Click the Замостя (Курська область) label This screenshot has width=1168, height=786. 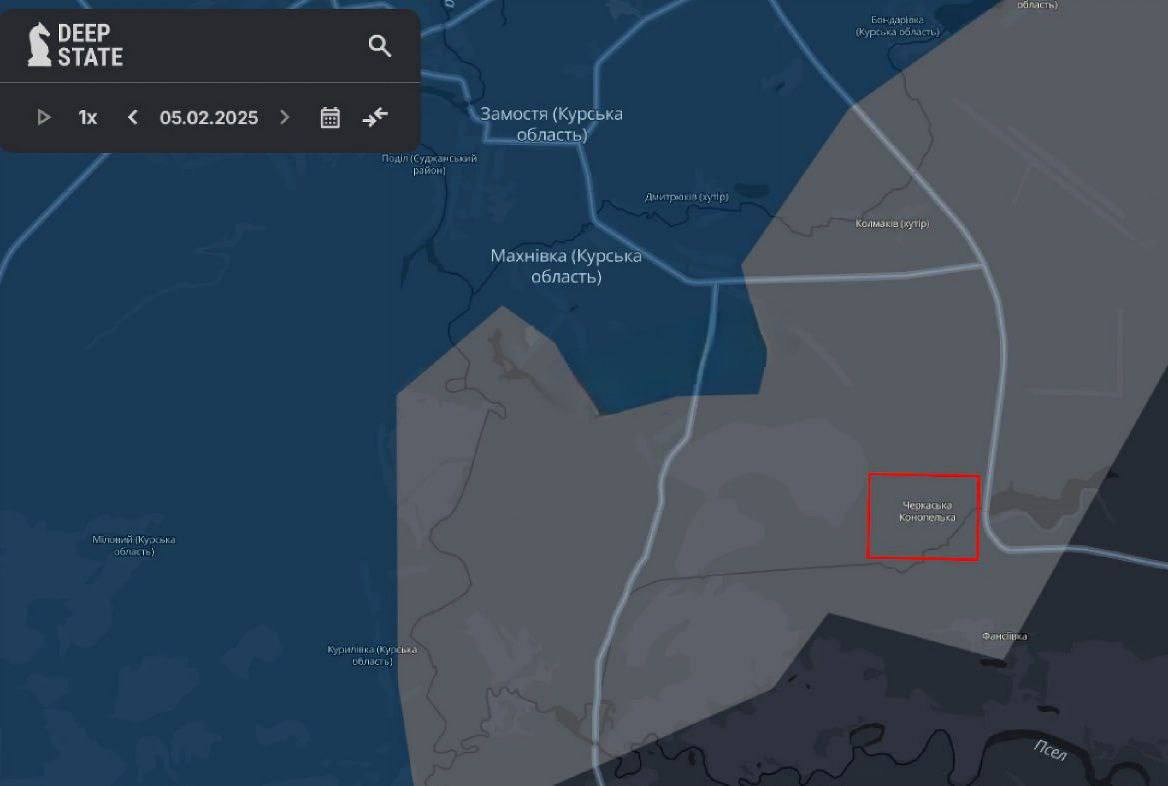coord(551,124)
